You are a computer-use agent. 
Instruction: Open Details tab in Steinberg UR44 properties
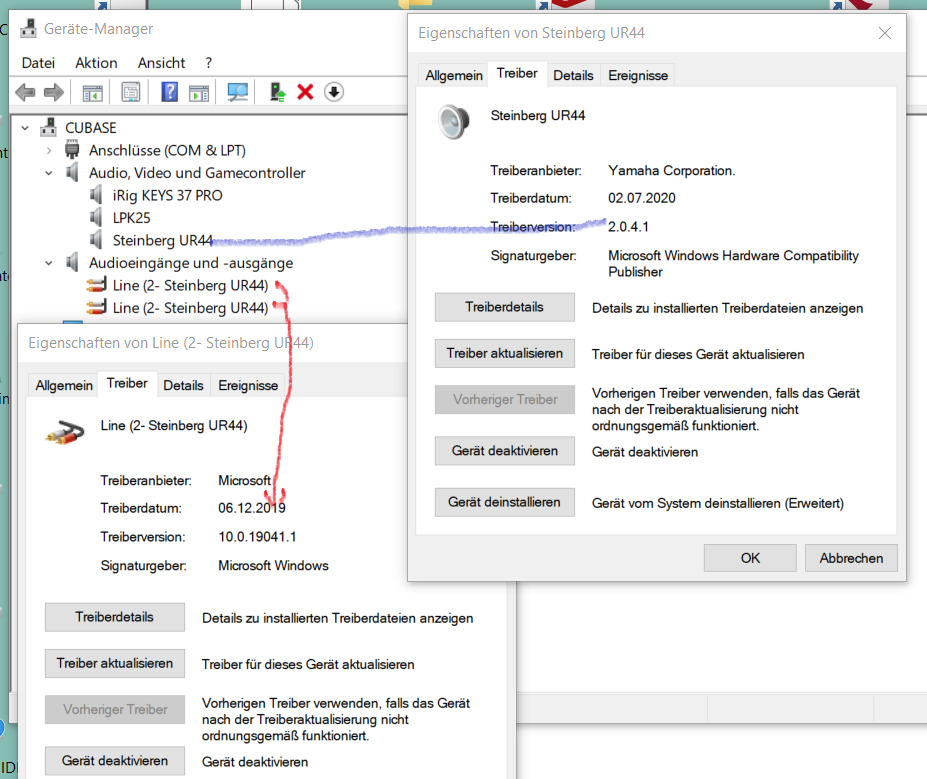[x=573, y=76]
